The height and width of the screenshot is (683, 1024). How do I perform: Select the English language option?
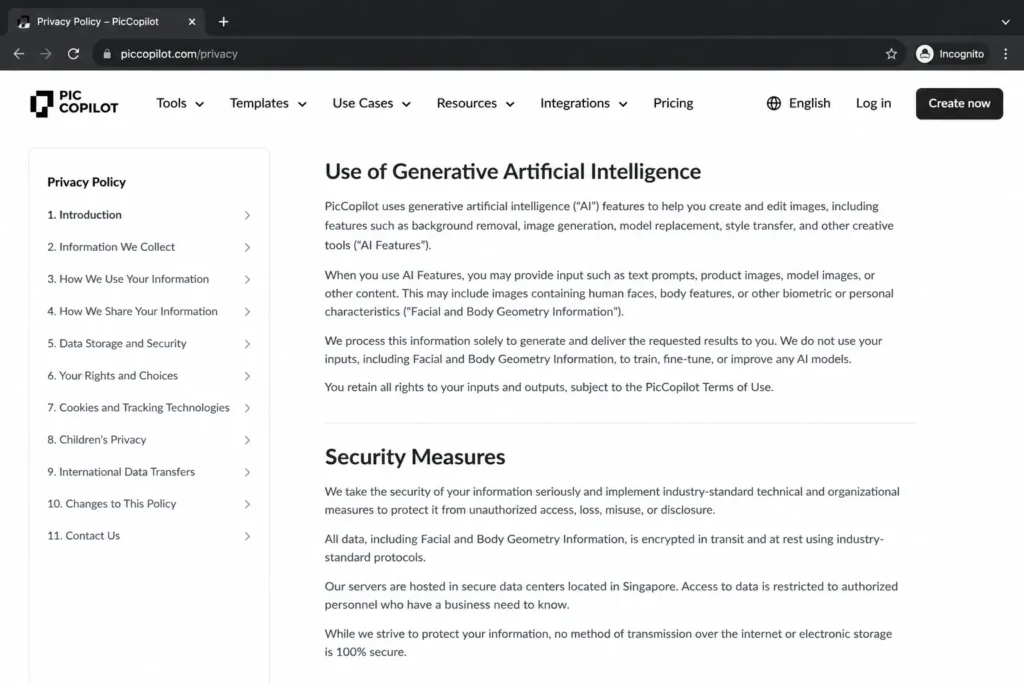click(x=809, y=103)
